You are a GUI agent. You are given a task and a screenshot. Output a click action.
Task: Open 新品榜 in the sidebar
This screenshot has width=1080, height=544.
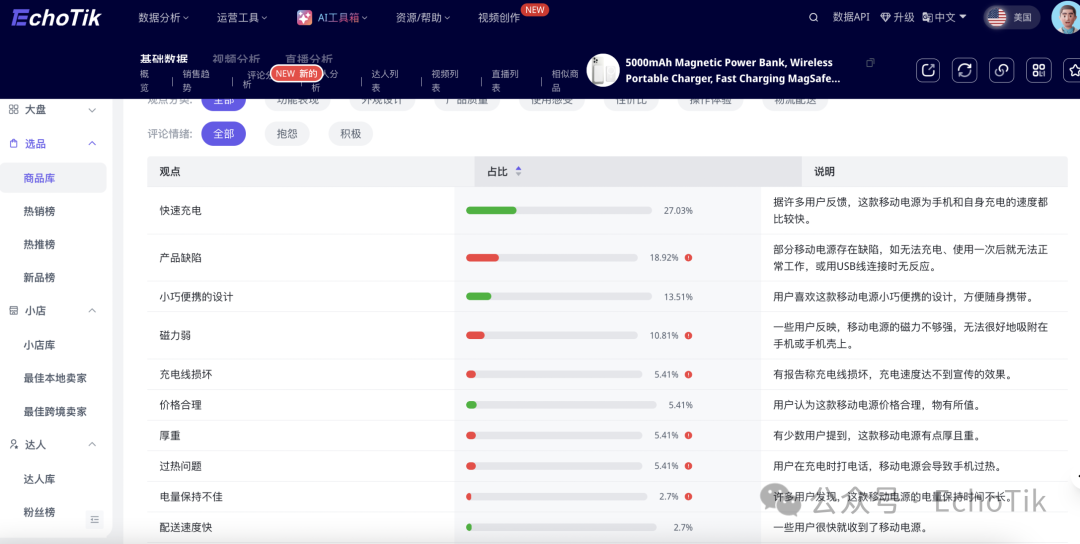click(39, 278)
